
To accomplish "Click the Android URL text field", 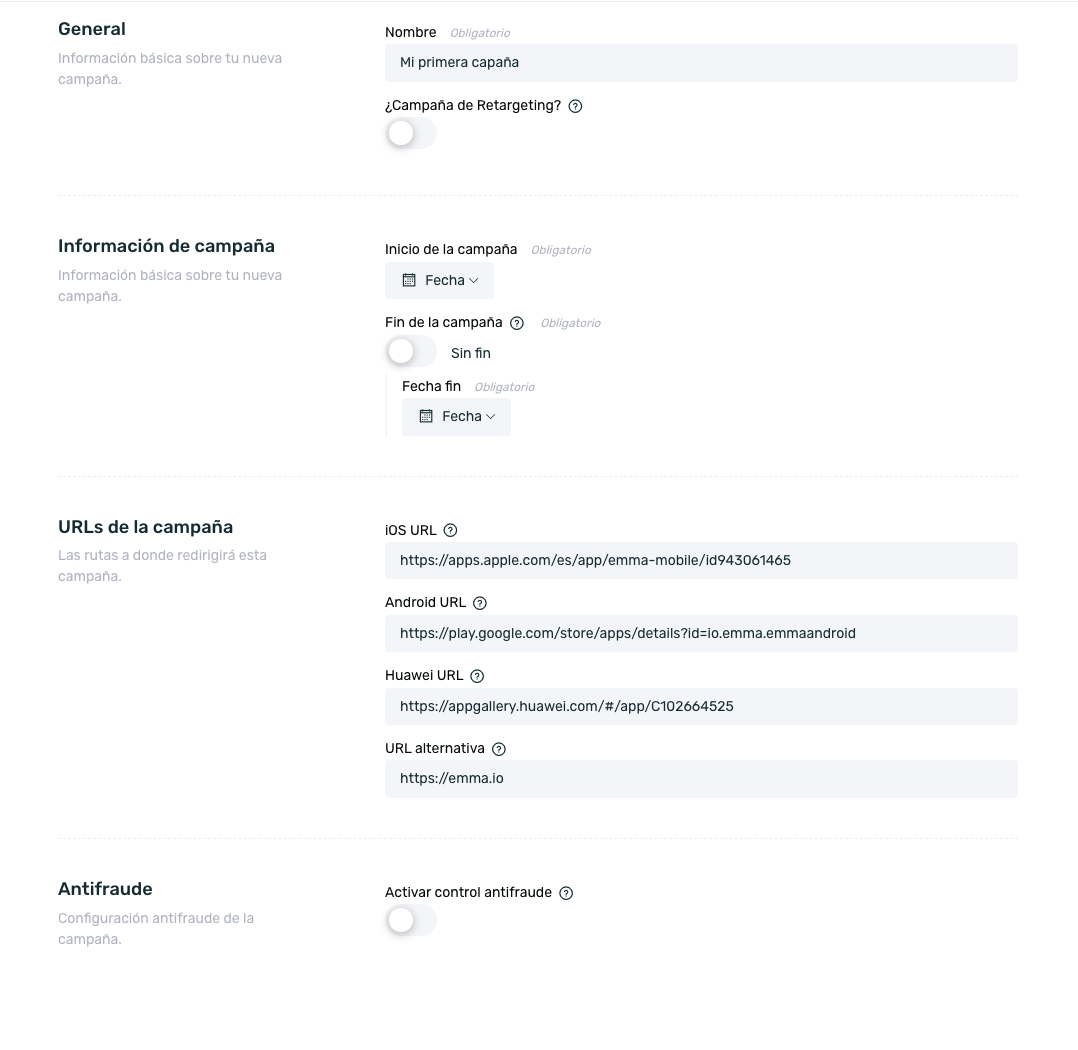I will (701, 633).
